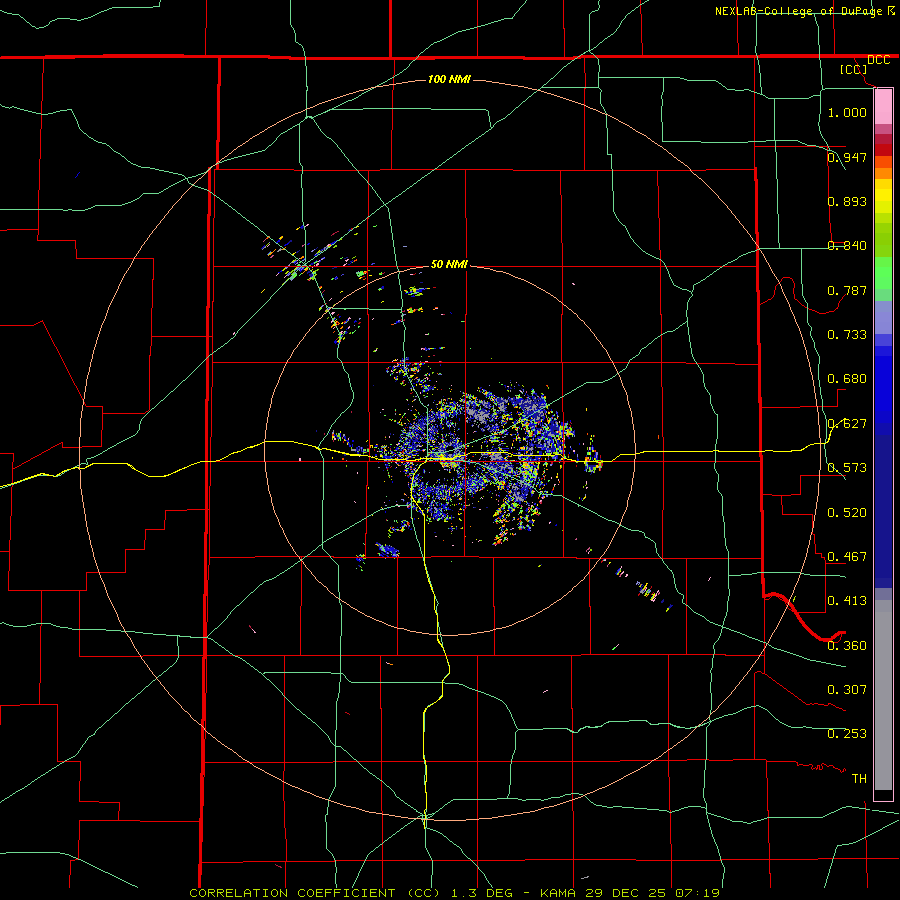
Task: Select the 1.000 legend value
Action: pyautogui.click(x=847, y=112)
